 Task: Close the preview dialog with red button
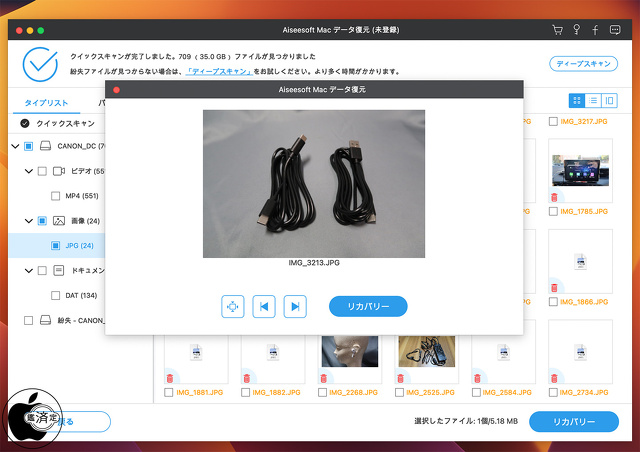(x=116, y=90)
